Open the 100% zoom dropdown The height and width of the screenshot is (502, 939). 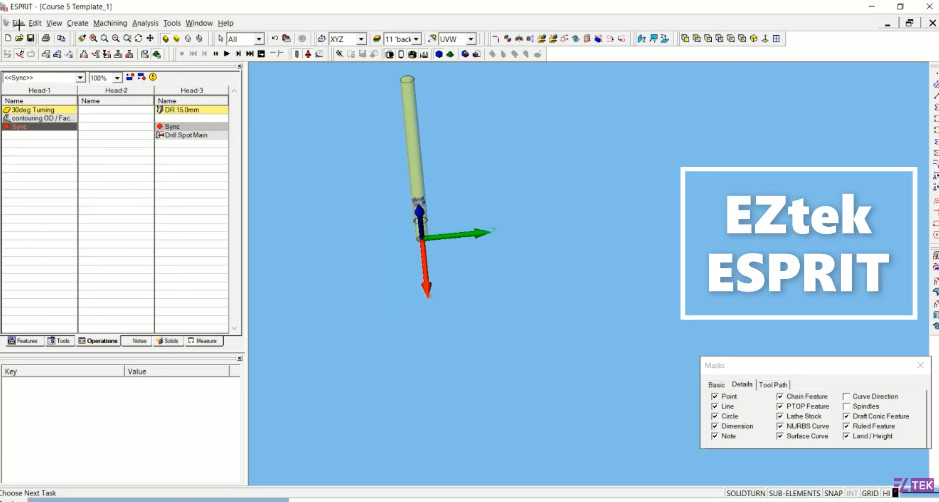click(x=117, y=78)
